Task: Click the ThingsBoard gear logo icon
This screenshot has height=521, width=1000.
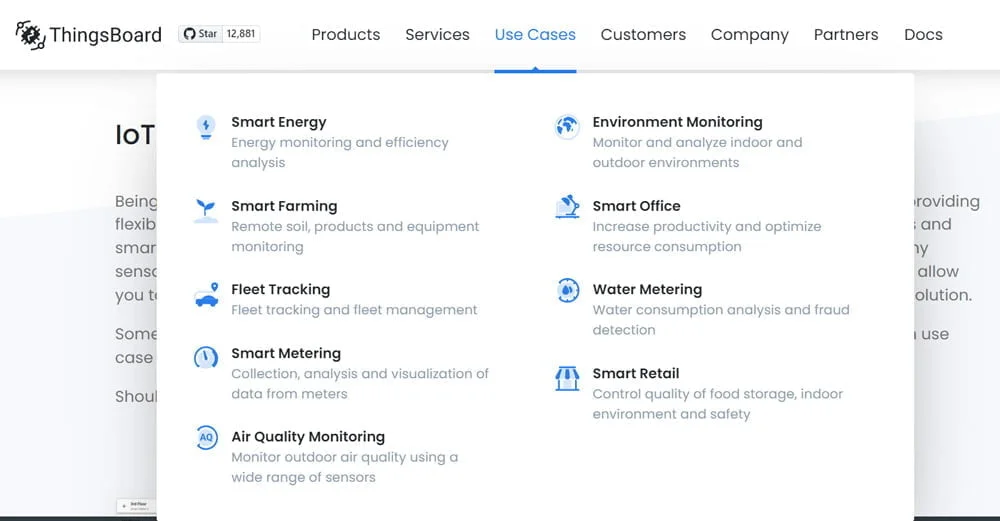Action: click(30, 34)
